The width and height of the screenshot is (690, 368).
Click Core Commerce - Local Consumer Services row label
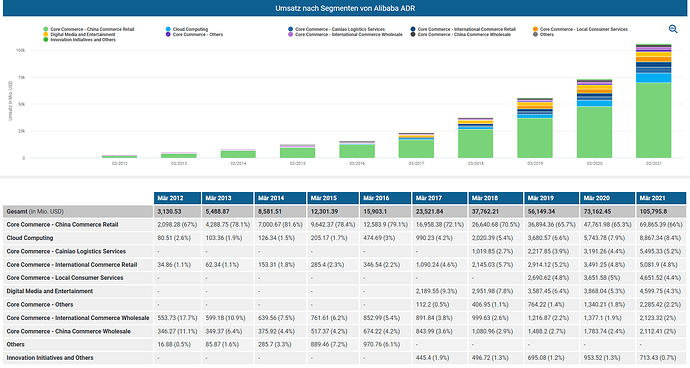pos(65,278)
